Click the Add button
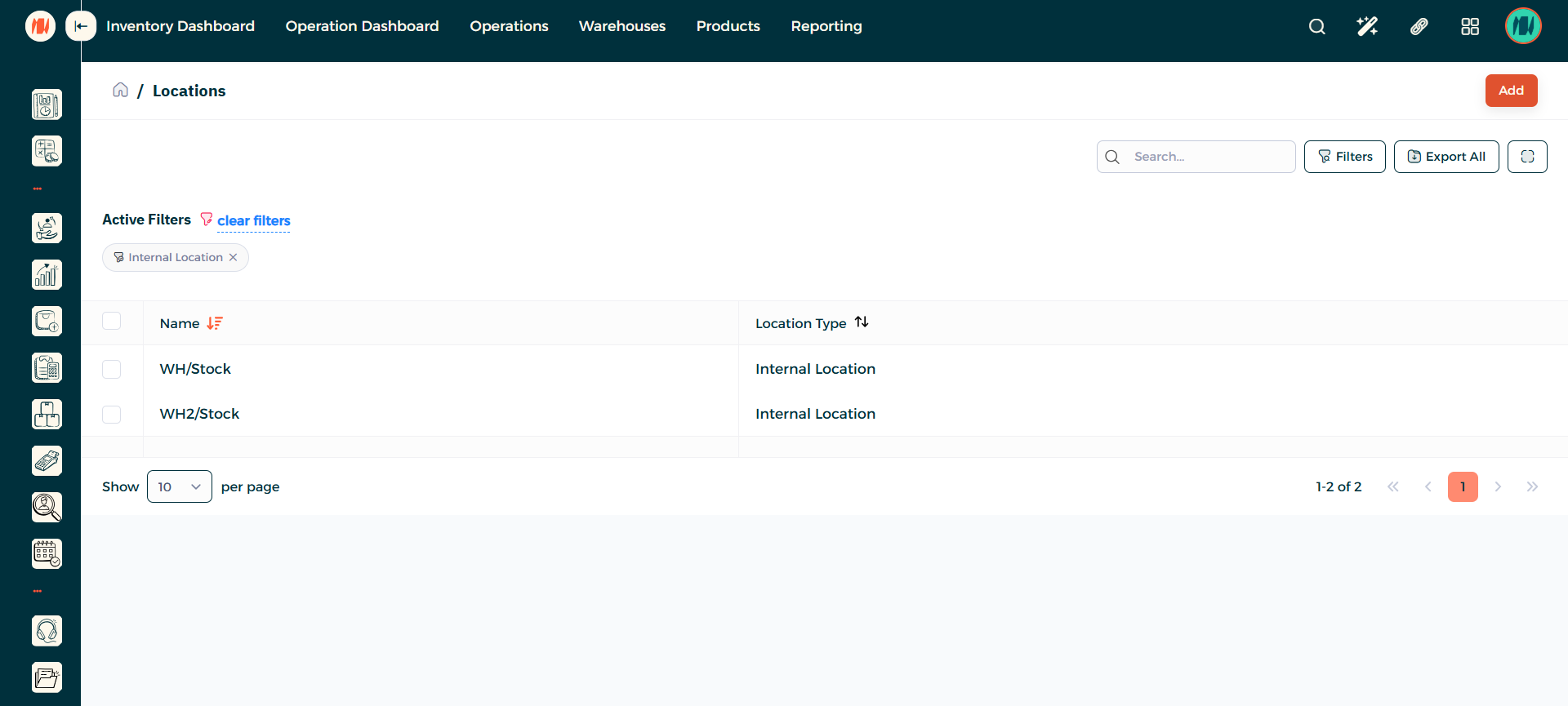Screen dimensions: 1568x706 (1511, 91)
